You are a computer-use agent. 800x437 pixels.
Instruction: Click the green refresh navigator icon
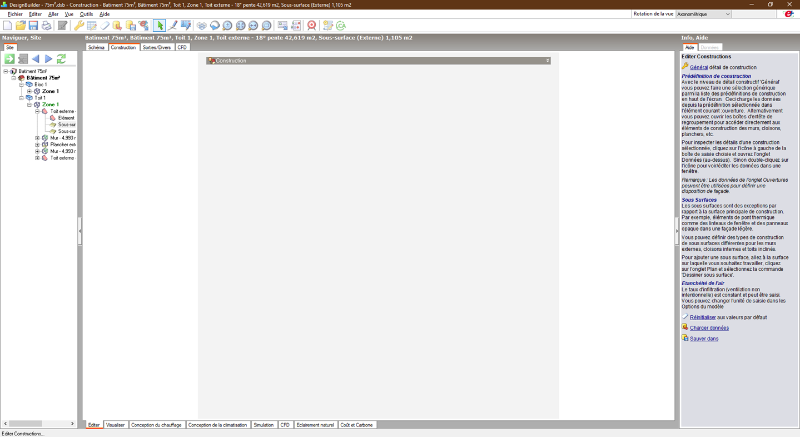point(62,60)
